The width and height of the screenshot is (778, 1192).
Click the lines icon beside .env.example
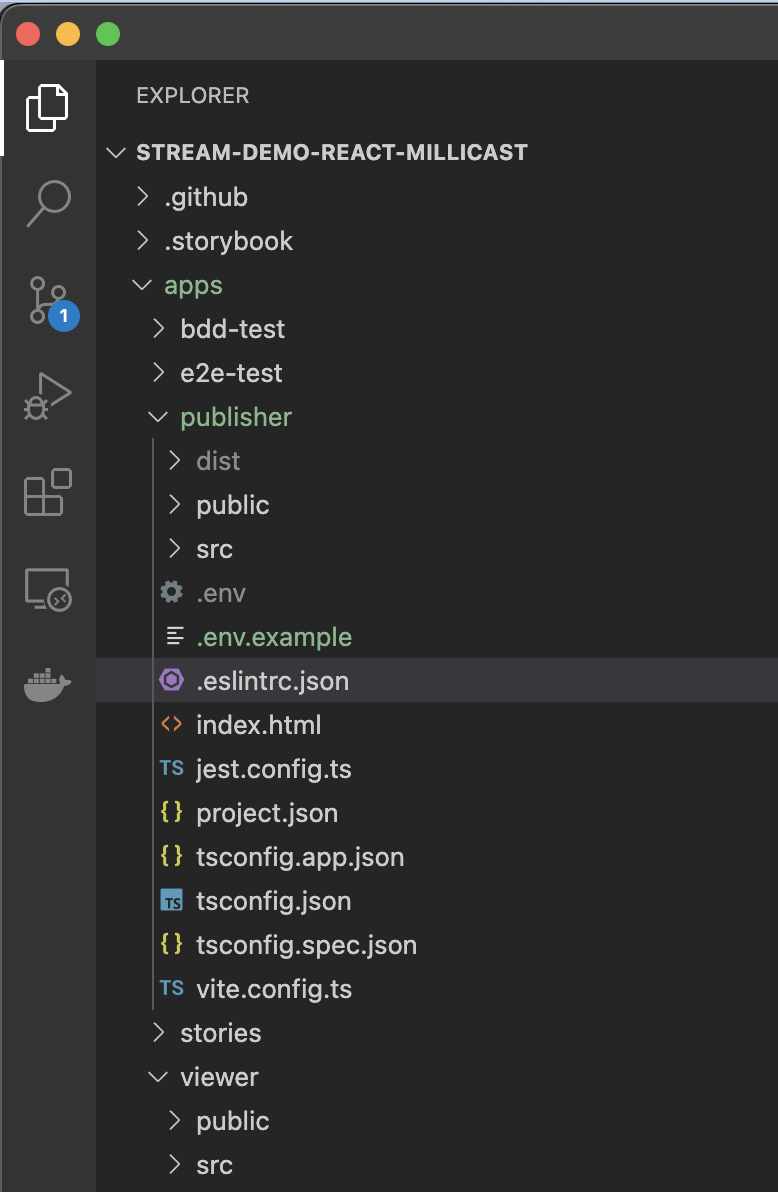point(175,636)
